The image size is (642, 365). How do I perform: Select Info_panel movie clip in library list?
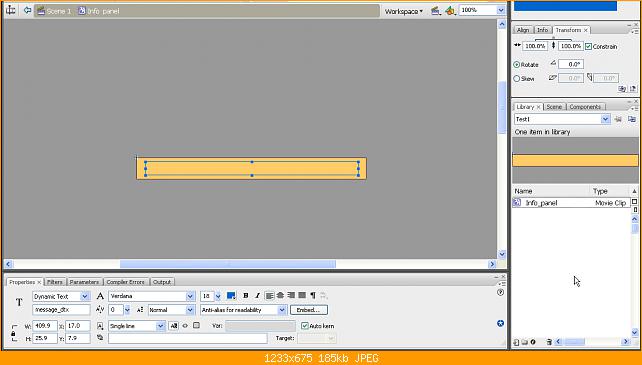pos(571,203)
